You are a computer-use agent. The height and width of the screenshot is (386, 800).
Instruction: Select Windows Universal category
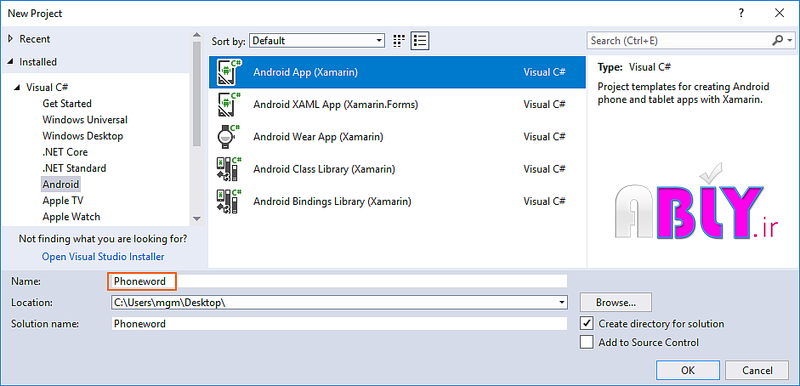coord(85,120)
